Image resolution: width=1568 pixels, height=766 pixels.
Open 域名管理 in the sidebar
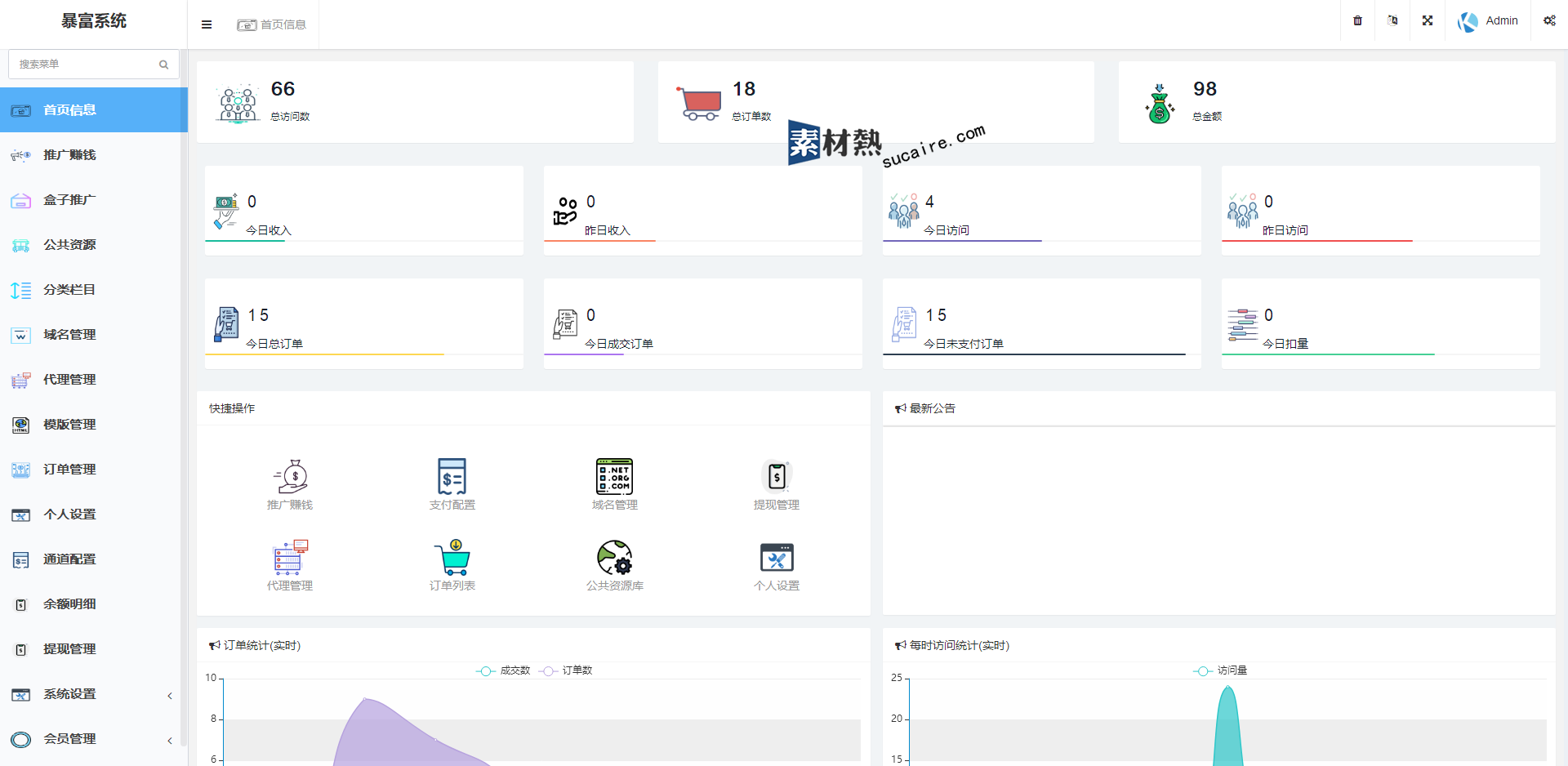click(x=94, y=334)
